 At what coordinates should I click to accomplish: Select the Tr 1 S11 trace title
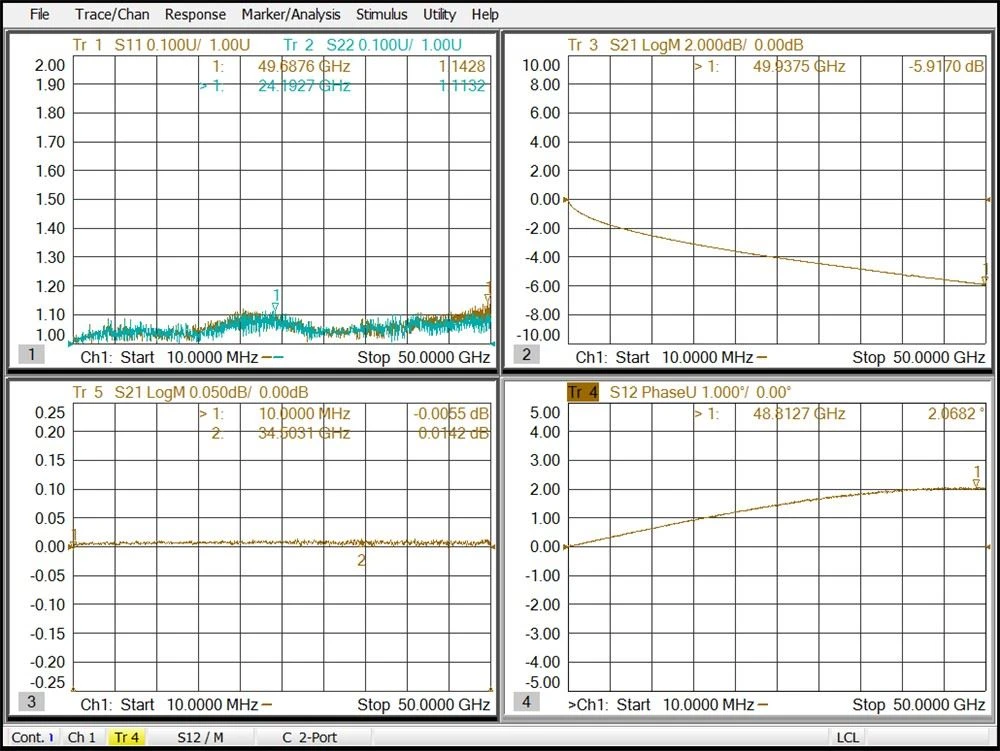pyautogui.click(x=161, y=45)
